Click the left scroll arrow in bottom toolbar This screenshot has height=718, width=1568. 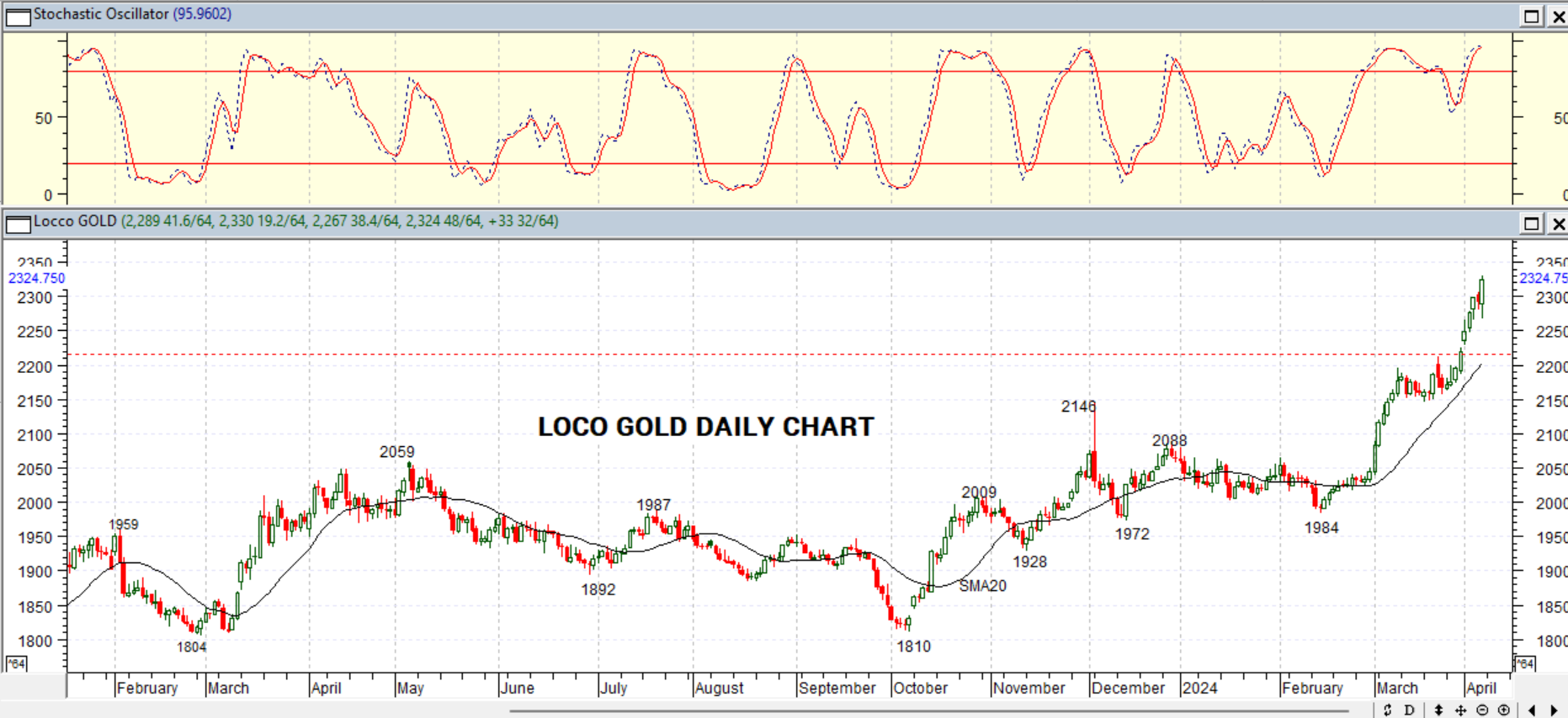[1532, 710]
